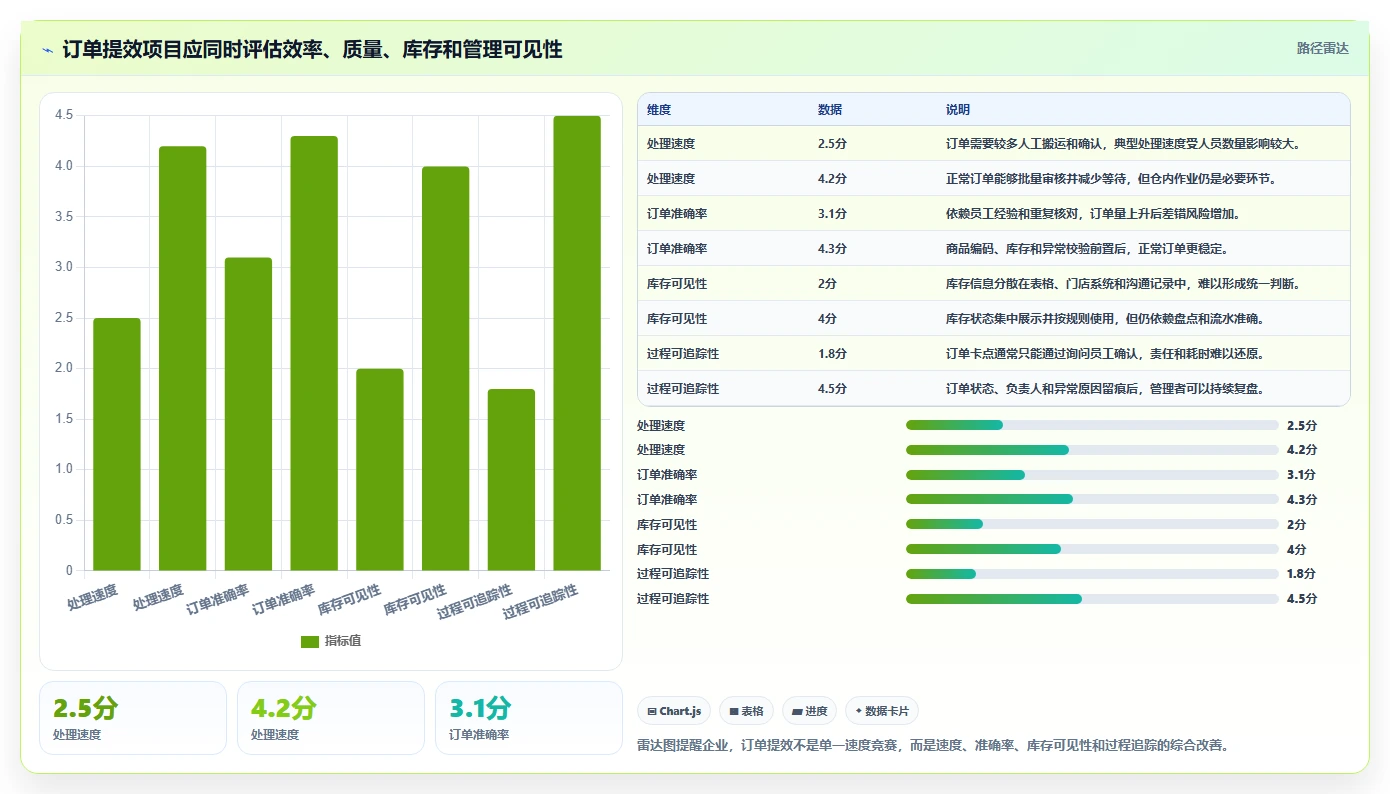Image resolution: width=1390 pixels, height=794 pixels.
Task: Click the description starting 商品编码、库存和异常校验
Action: tap(1087, 249)
